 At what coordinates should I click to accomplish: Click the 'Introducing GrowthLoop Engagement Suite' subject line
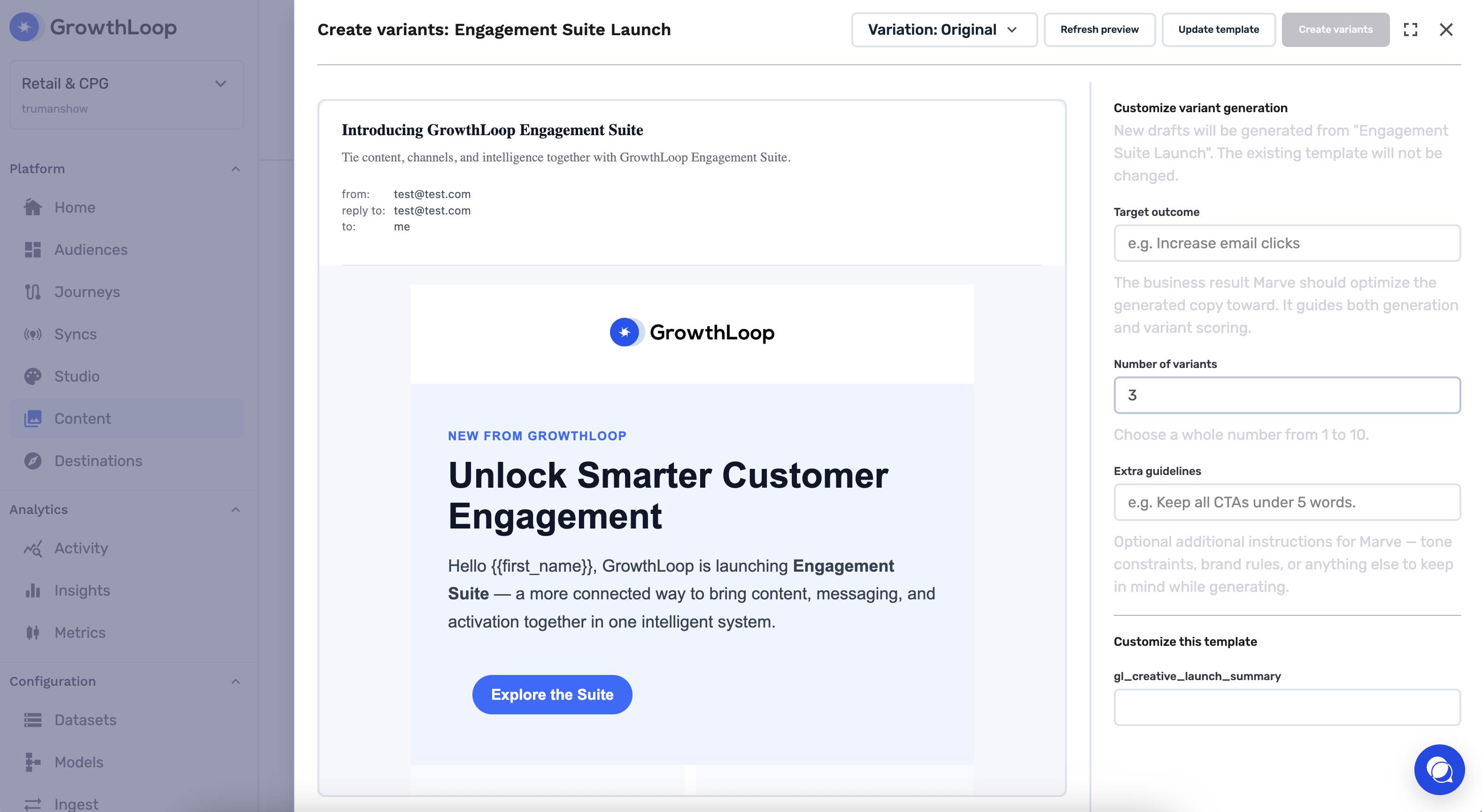tap(493, 130)
